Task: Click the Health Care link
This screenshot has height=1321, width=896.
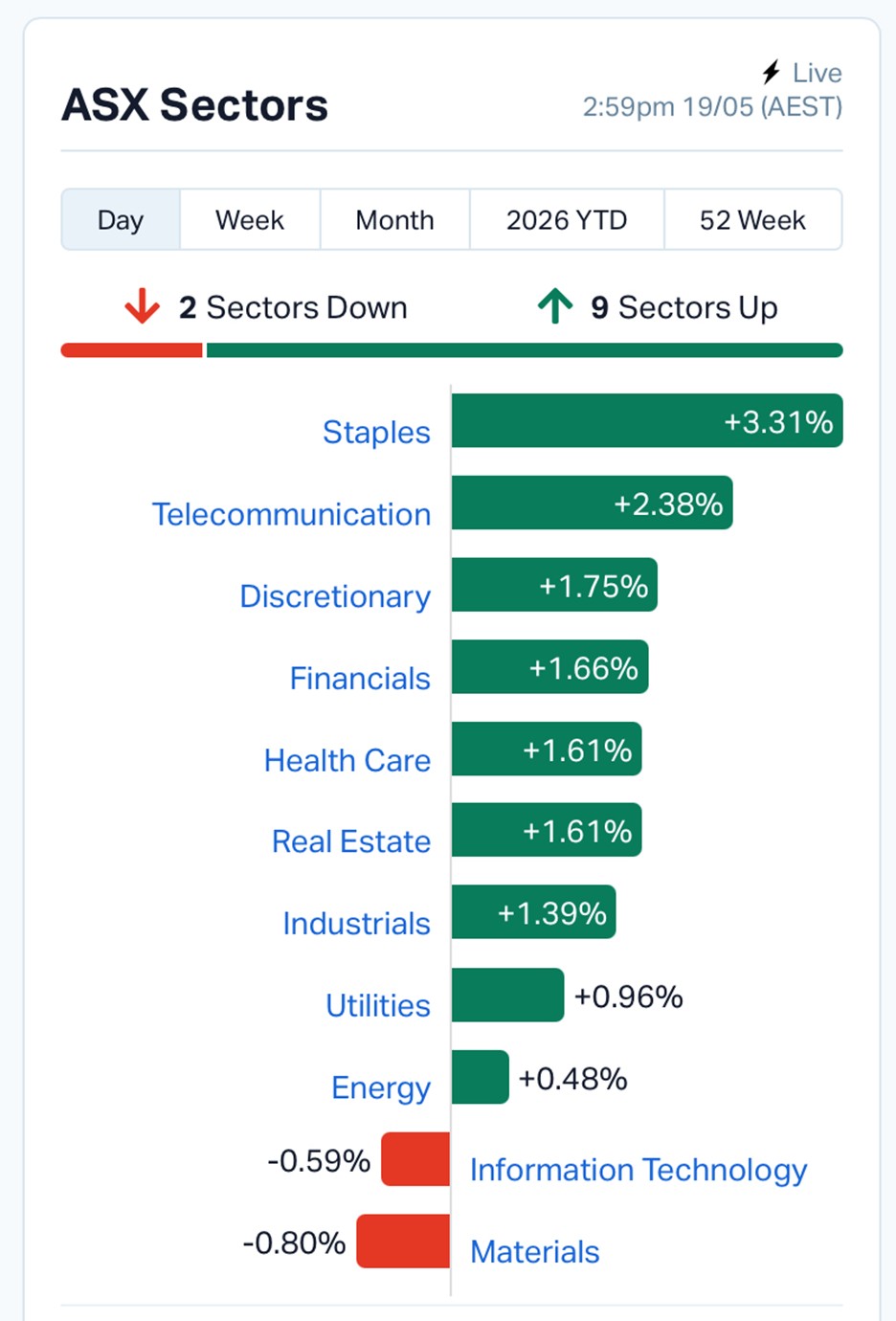Action: (x=347, y=760)
